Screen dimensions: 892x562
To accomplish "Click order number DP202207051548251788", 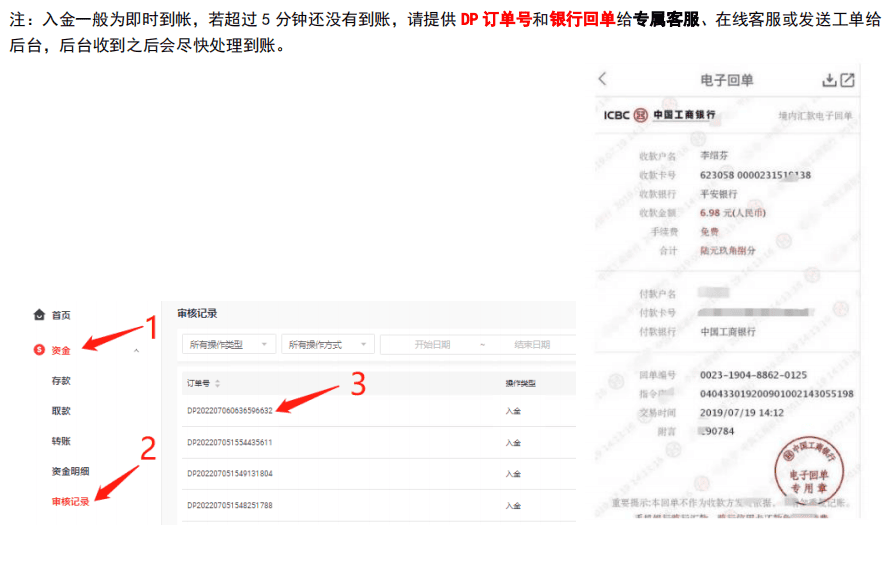I will [x=229, y=505].
